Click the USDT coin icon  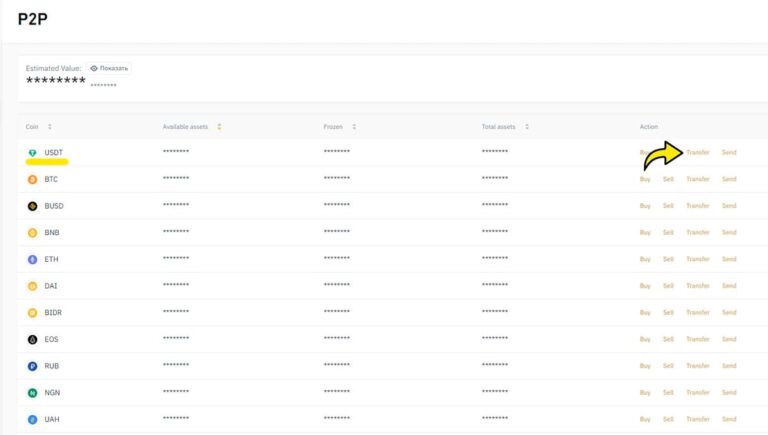coord(32,153)
